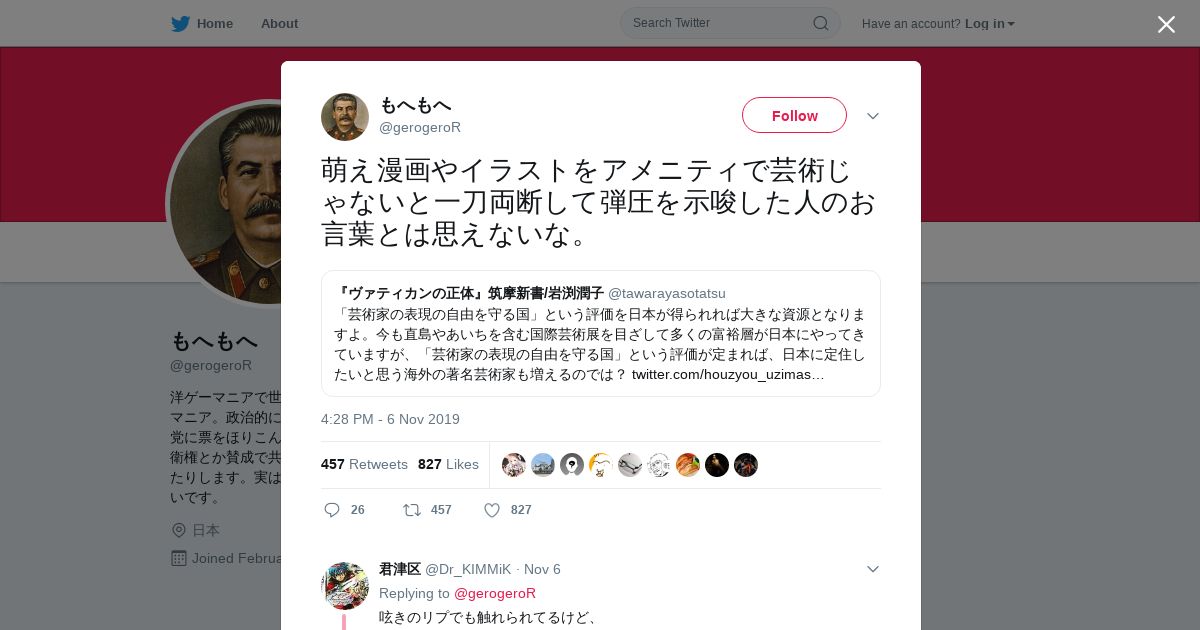Click the reply speech bubble icon
This screenshot has height=630, width=1200.
[x=332, y=510]
